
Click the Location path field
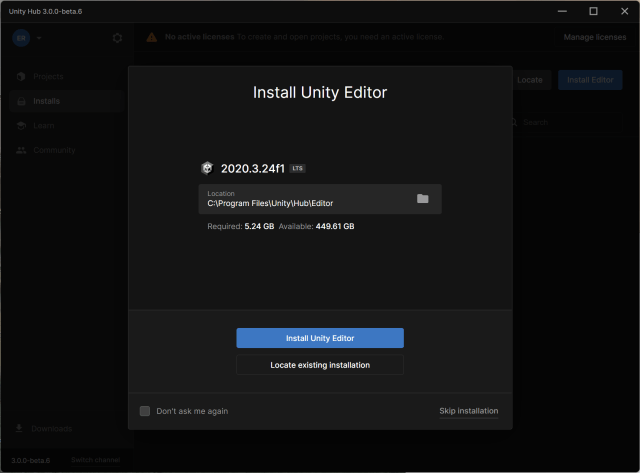click(x=320, y=199)
